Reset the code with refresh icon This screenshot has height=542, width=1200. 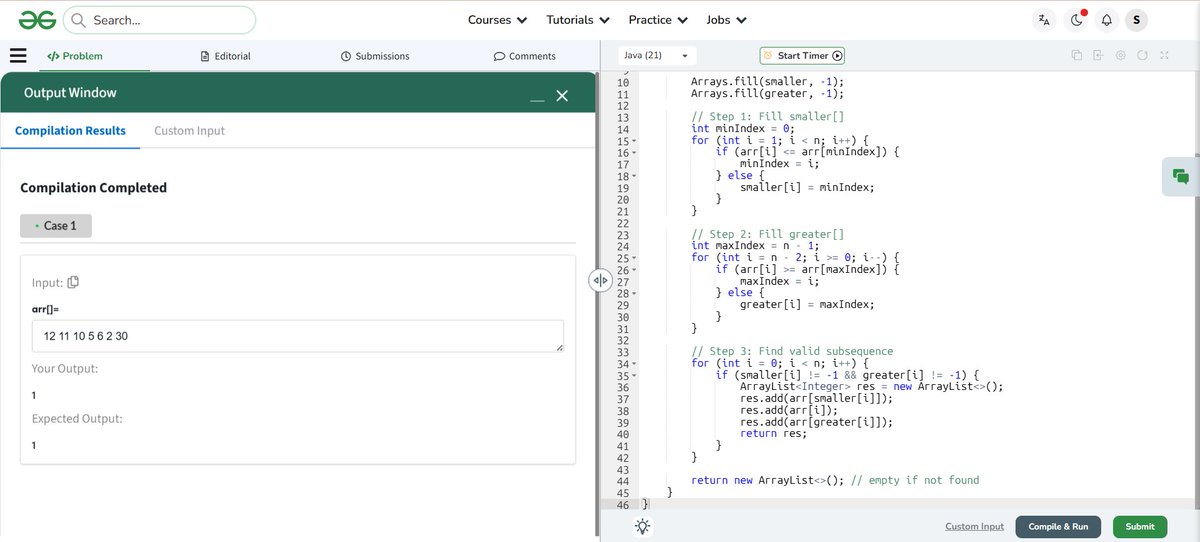[1142, 56]
